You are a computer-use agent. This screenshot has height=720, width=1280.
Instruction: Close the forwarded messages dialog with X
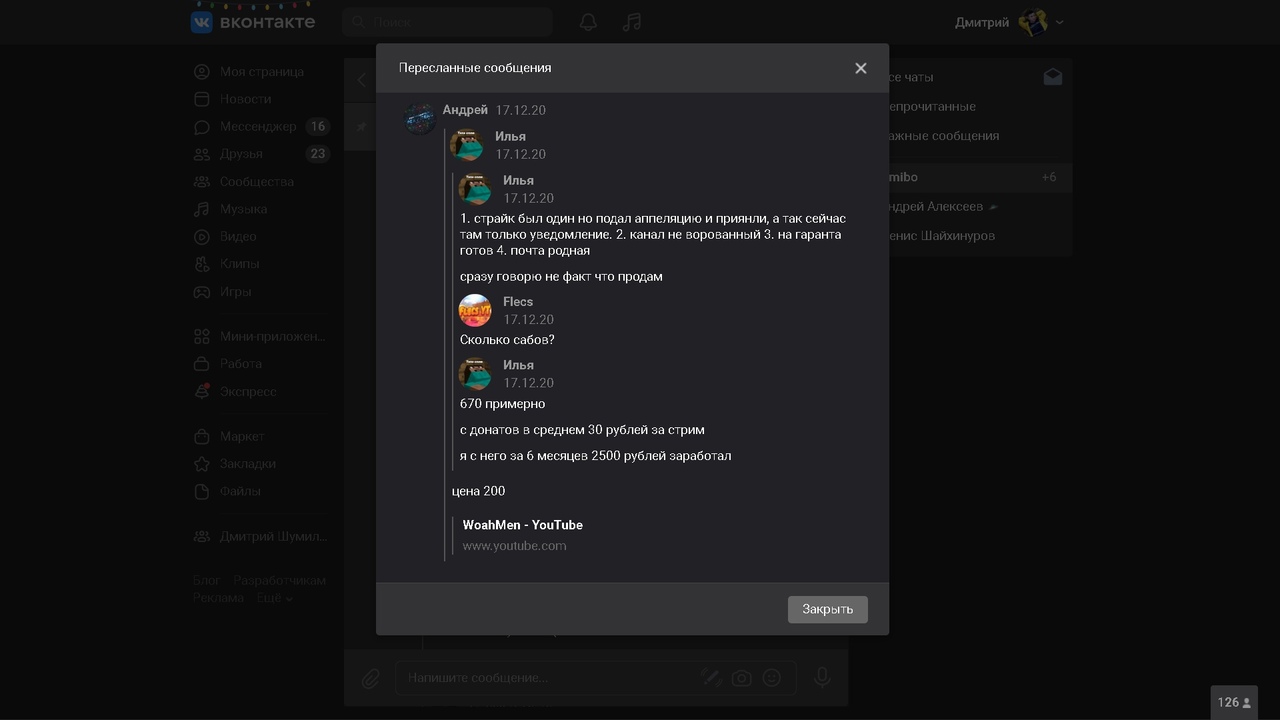coord(860,68)
